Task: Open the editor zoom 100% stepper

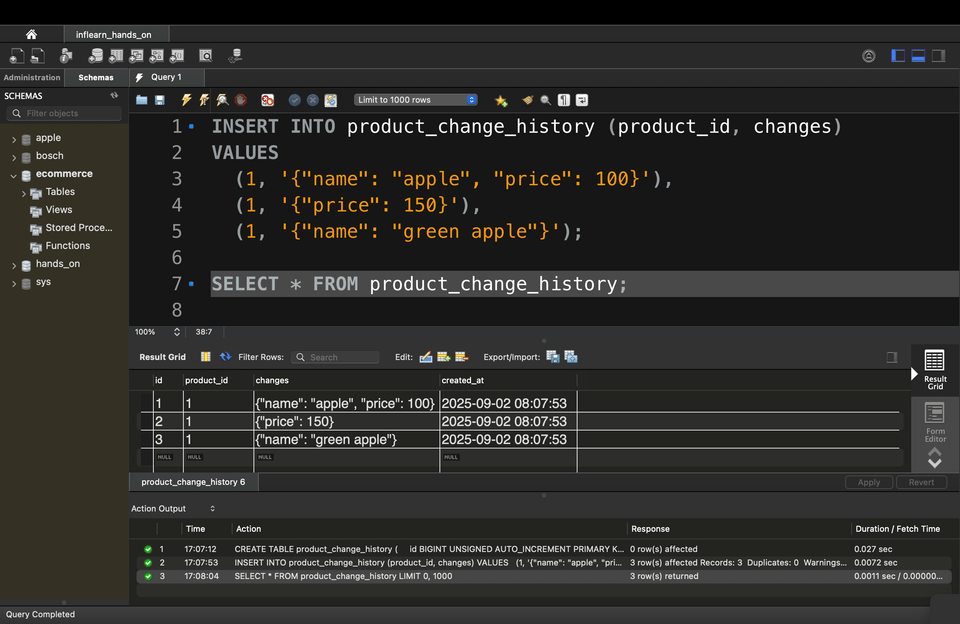Action: point(177,332)
